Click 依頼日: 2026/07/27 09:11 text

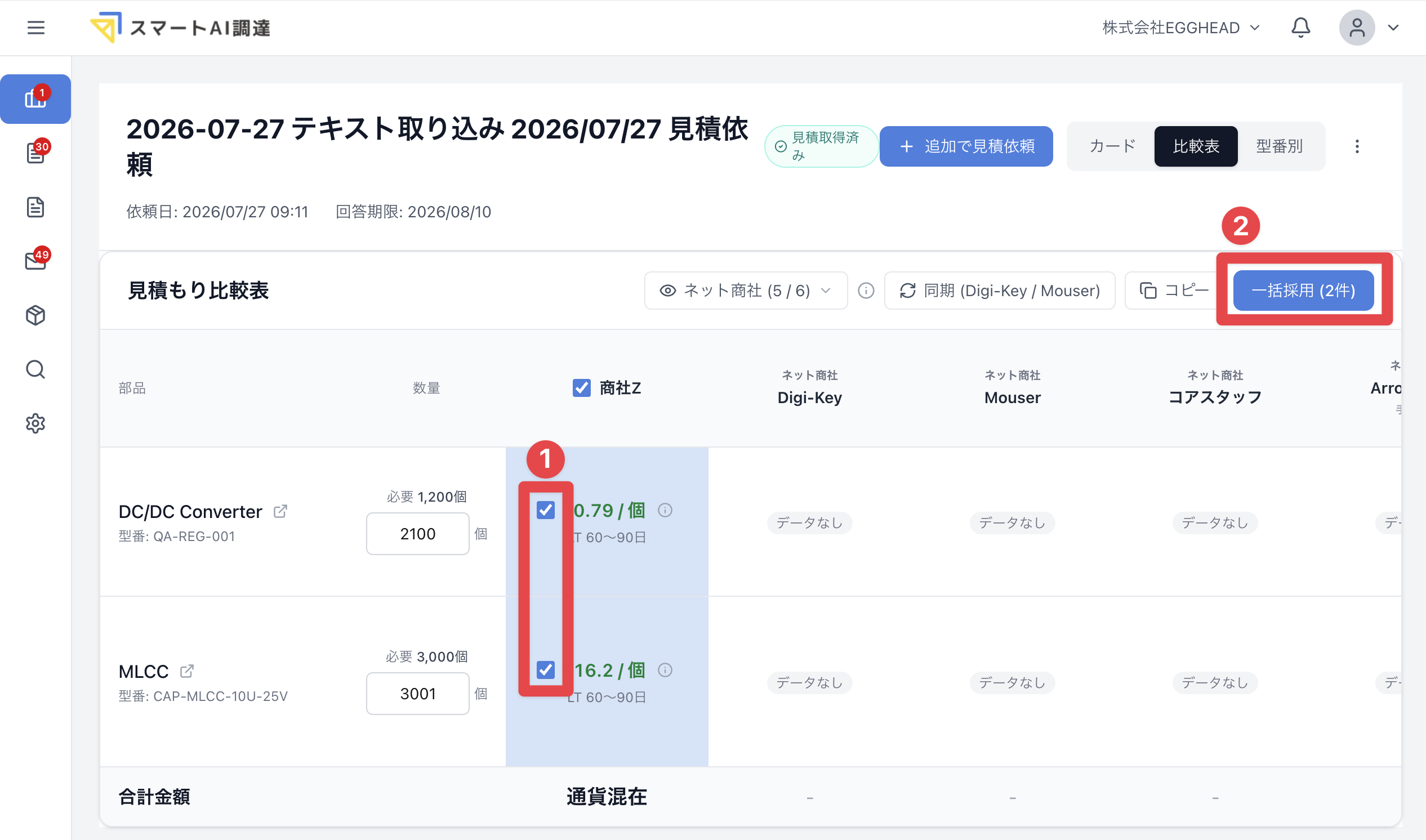pyautogui.click(x=217, y=212)
